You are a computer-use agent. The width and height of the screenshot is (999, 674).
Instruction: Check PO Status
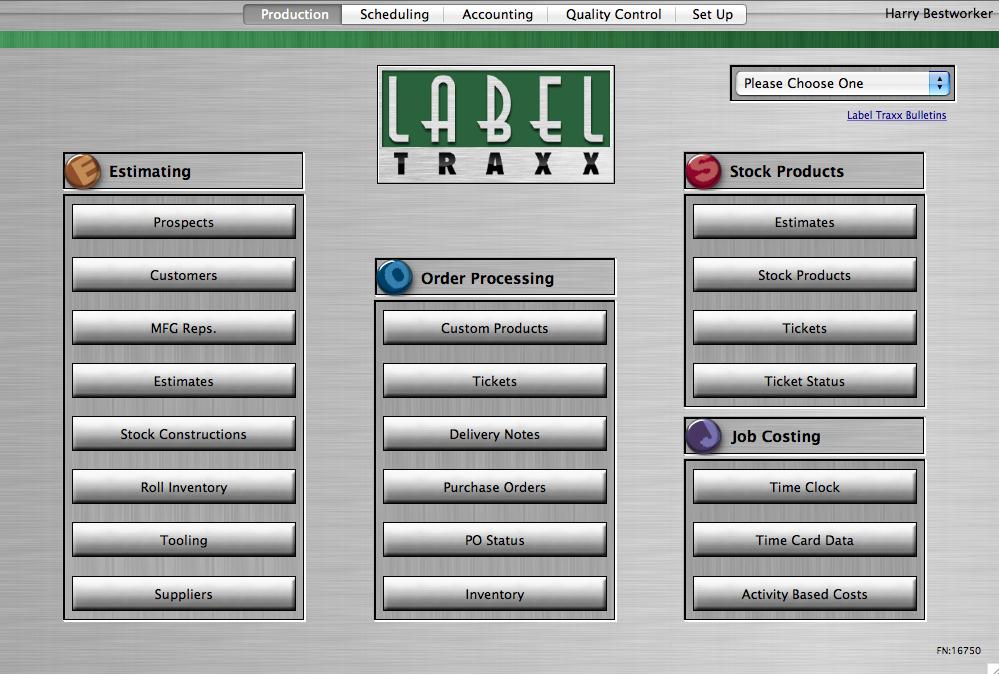[494, 540]
